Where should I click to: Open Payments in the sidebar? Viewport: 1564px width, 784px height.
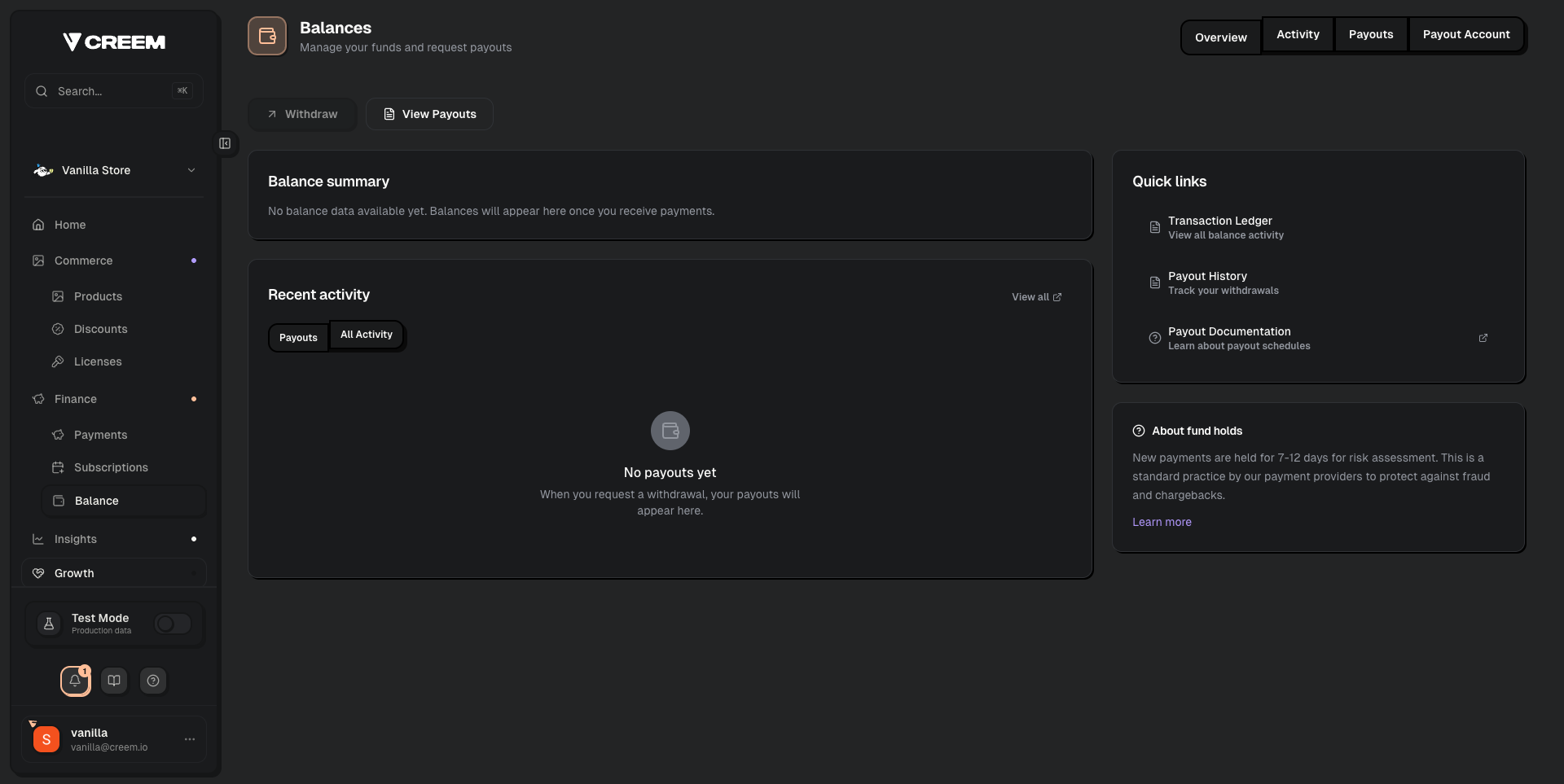pyautogui.click(x=124, y=435)
